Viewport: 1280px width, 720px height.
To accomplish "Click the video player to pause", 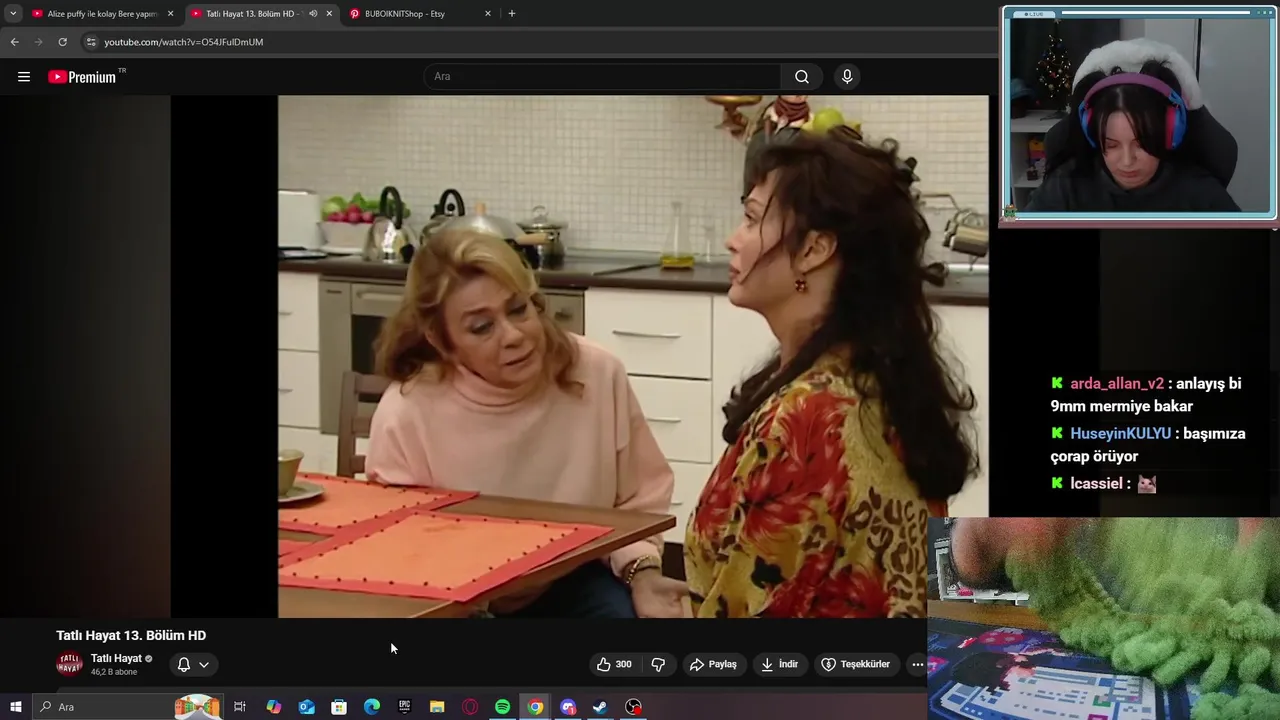I will coord(633,356).
